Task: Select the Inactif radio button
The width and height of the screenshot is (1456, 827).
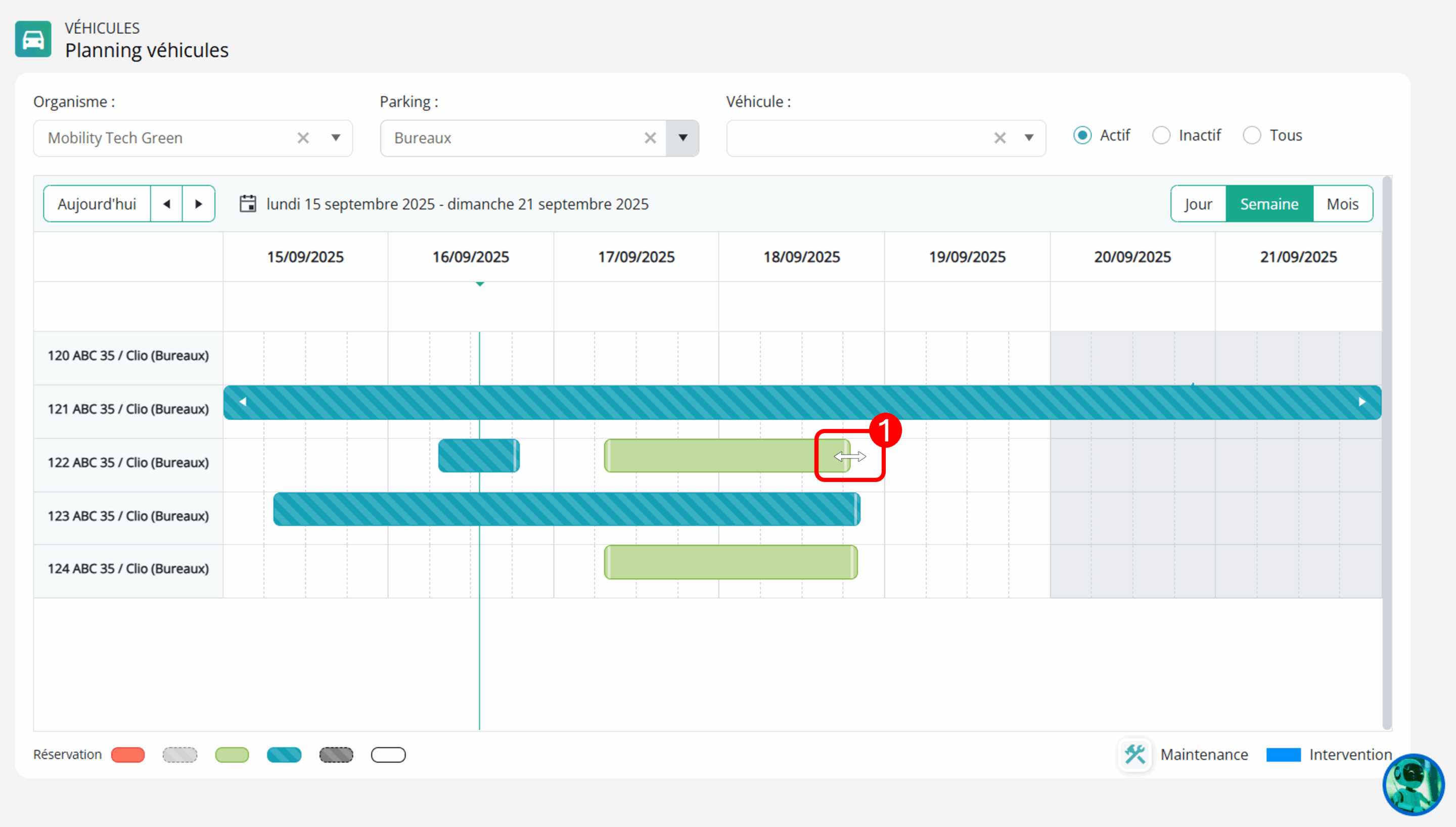Action: (x=1161, y=136)
